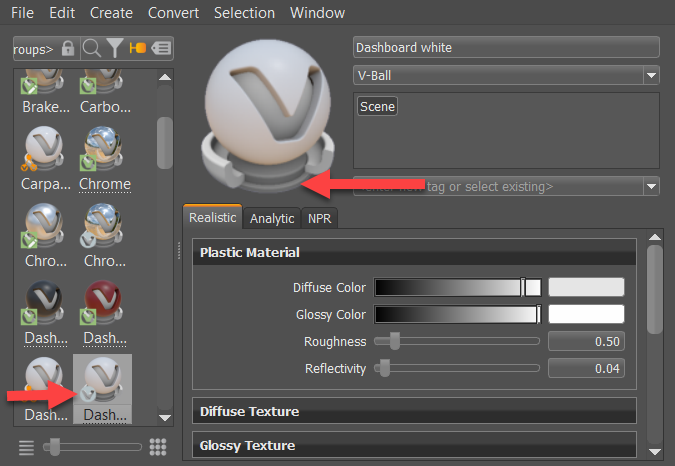
Task: Open the File menu
Action: coord(22,13)
